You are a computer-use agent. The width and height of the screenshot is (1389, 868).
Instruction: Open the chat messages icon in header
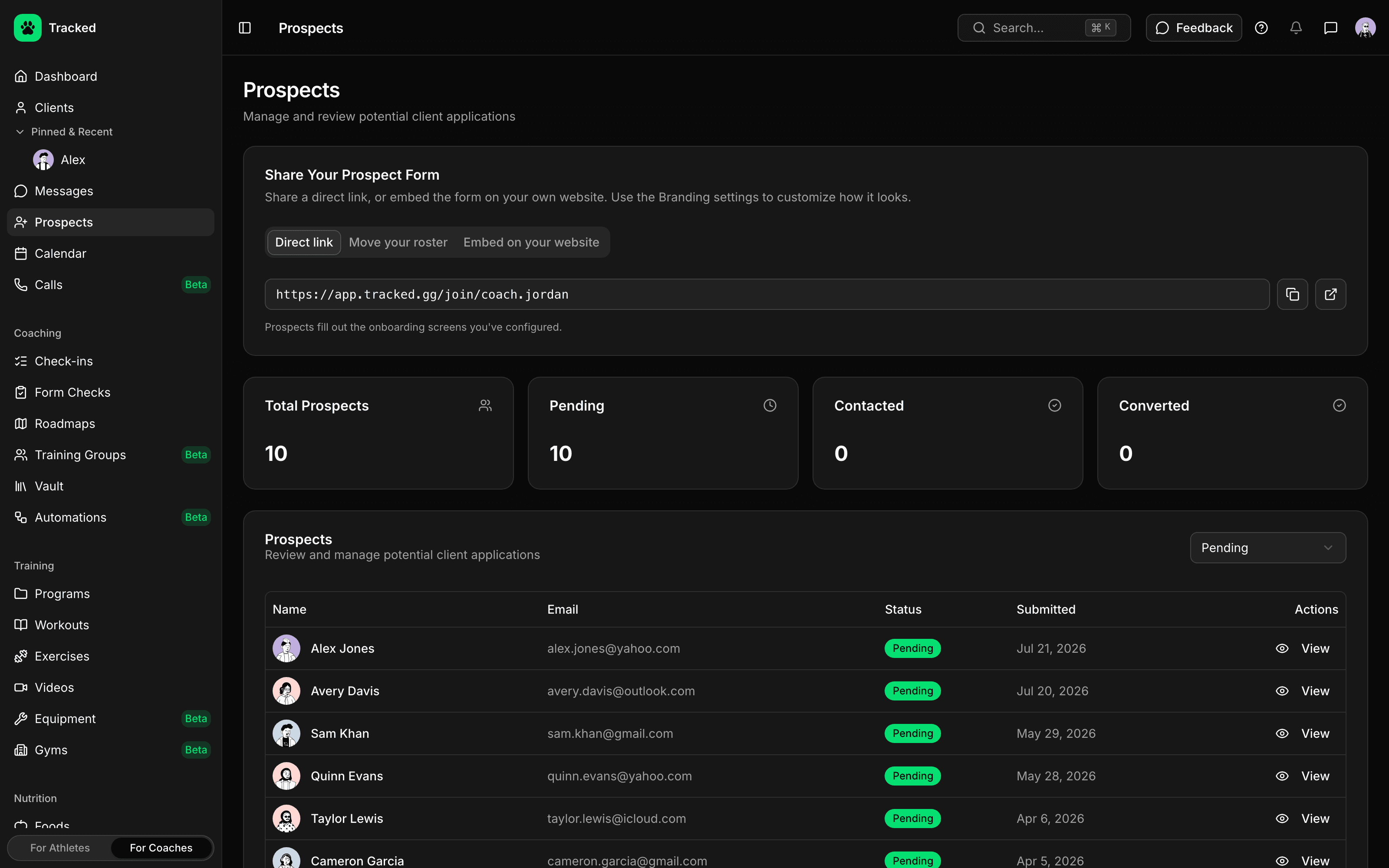(1330, 27)
